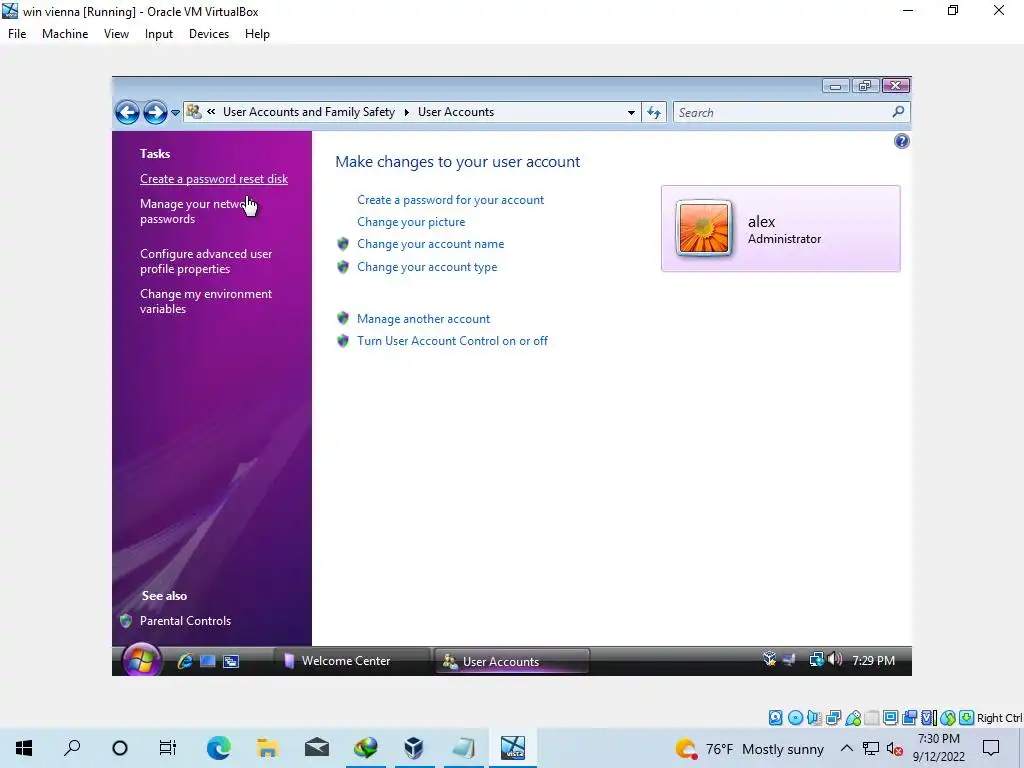Click VirtualBox shared folders indicator icon
This screenshot has height=768, width=1024.
pos(872,718)
